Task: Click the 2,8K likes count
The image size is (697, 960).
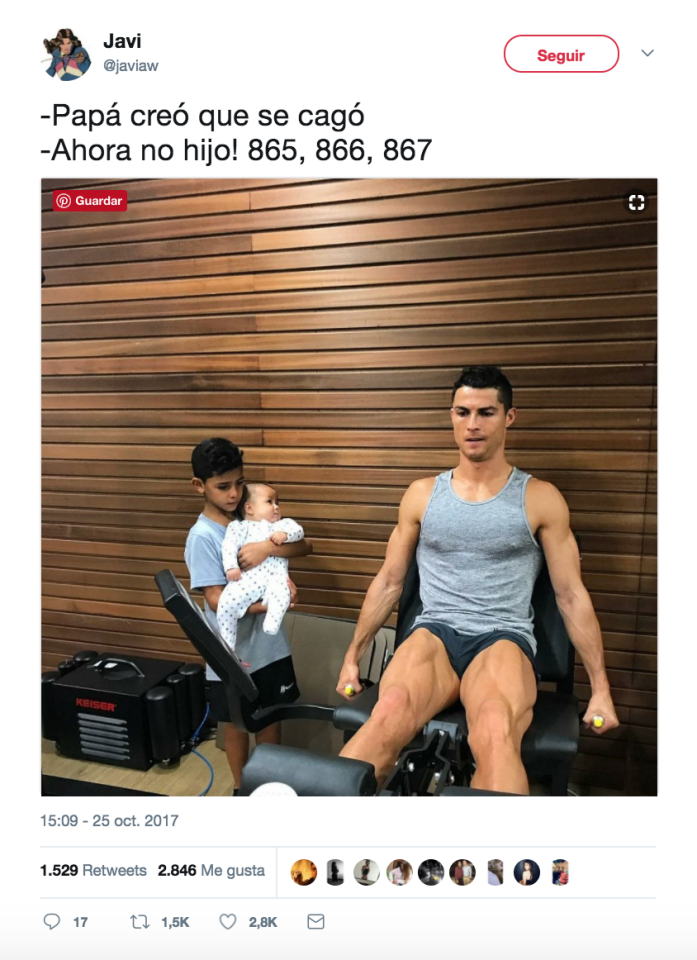Action: (x=263, y=922)
